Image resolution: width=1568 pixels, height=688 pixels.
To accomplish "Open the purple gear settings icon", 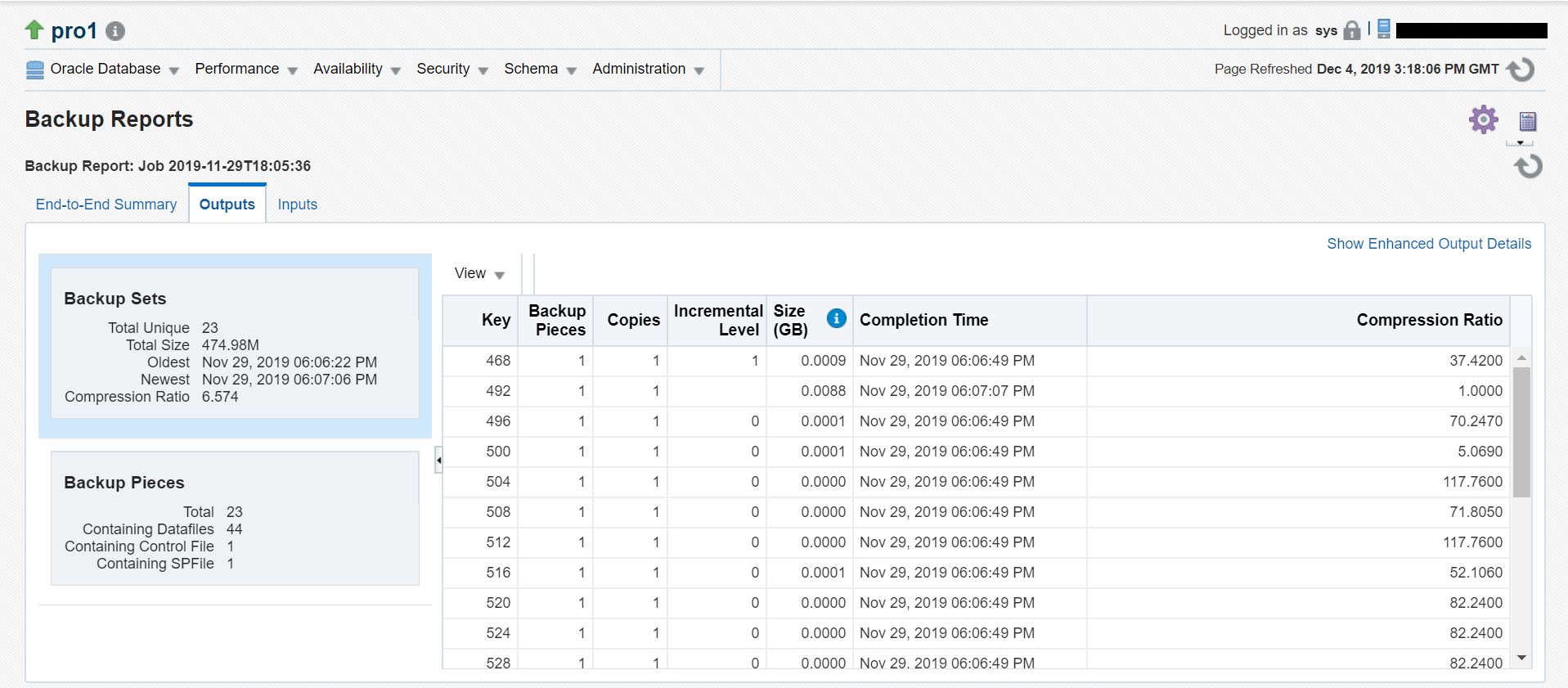I will pos(1484,119).
